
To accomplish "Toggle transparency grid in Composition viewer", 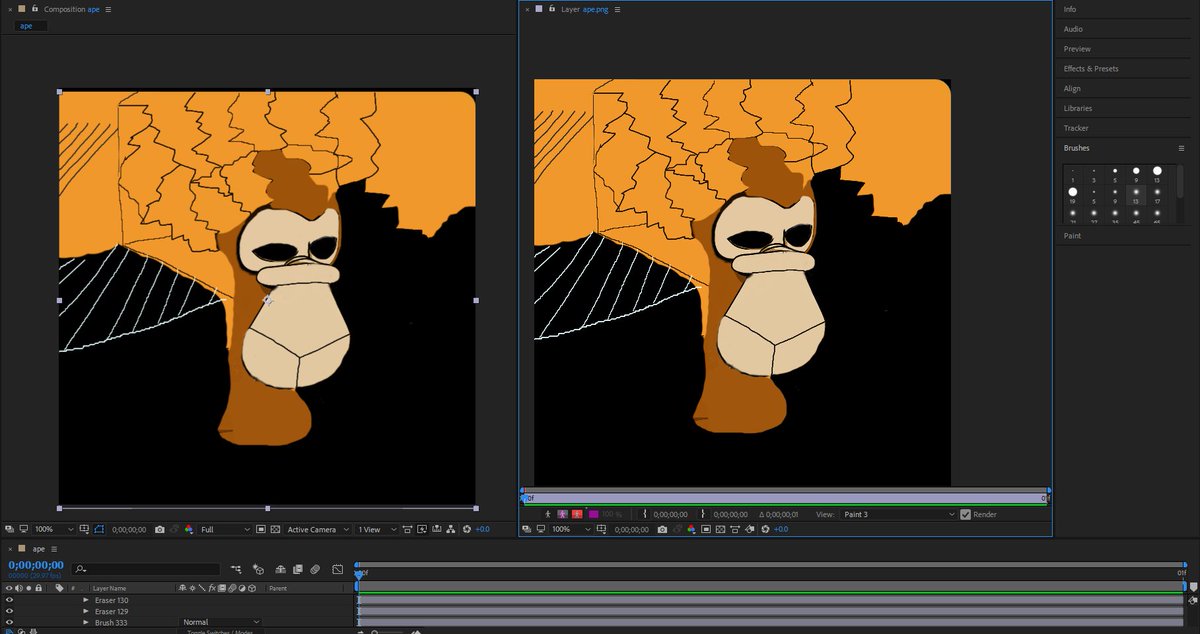I will click(x=275, y=529).
